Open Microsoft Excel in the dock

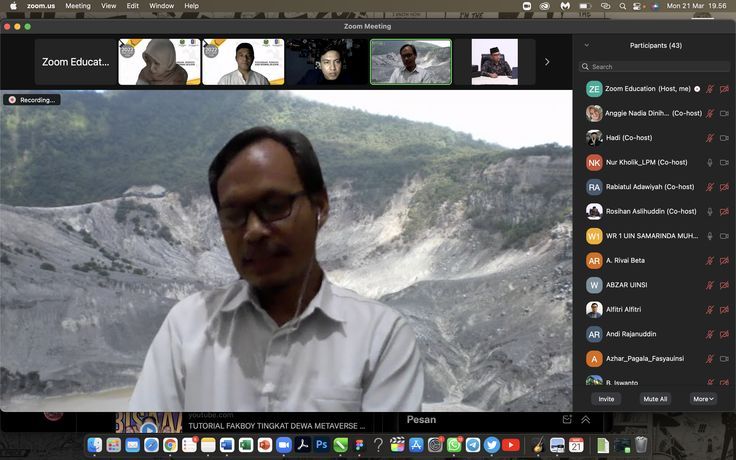246,445
